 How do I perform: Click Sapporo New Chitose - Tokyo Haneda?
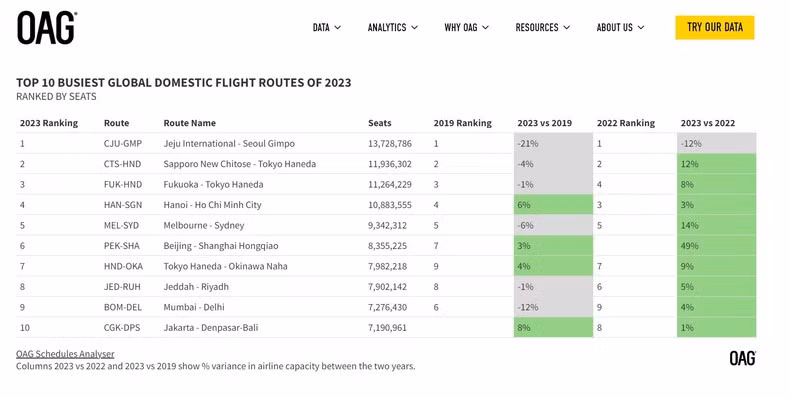tap(240, 164)
